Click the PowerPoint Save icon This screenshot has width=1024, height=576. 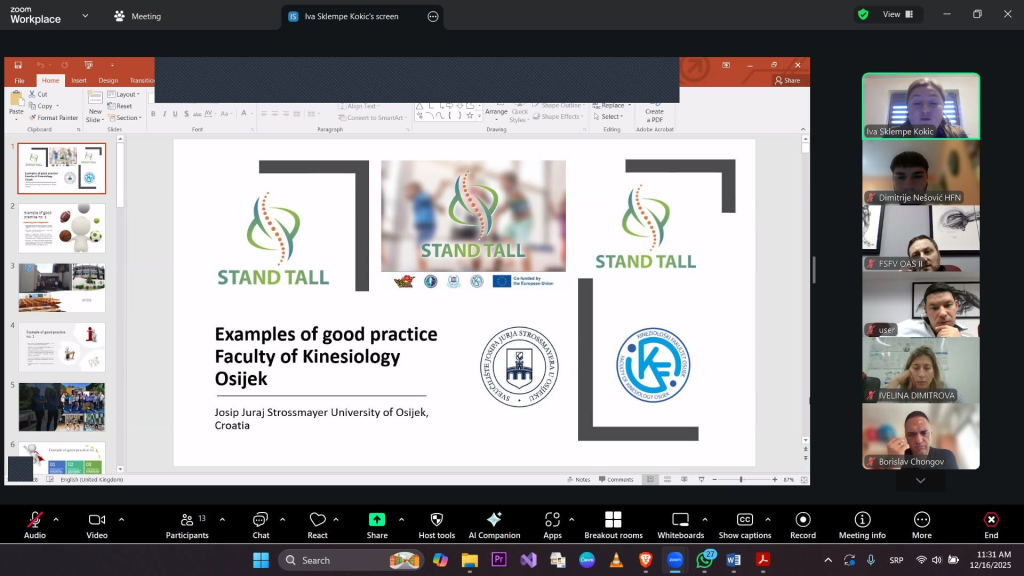(x=18, y=65)
